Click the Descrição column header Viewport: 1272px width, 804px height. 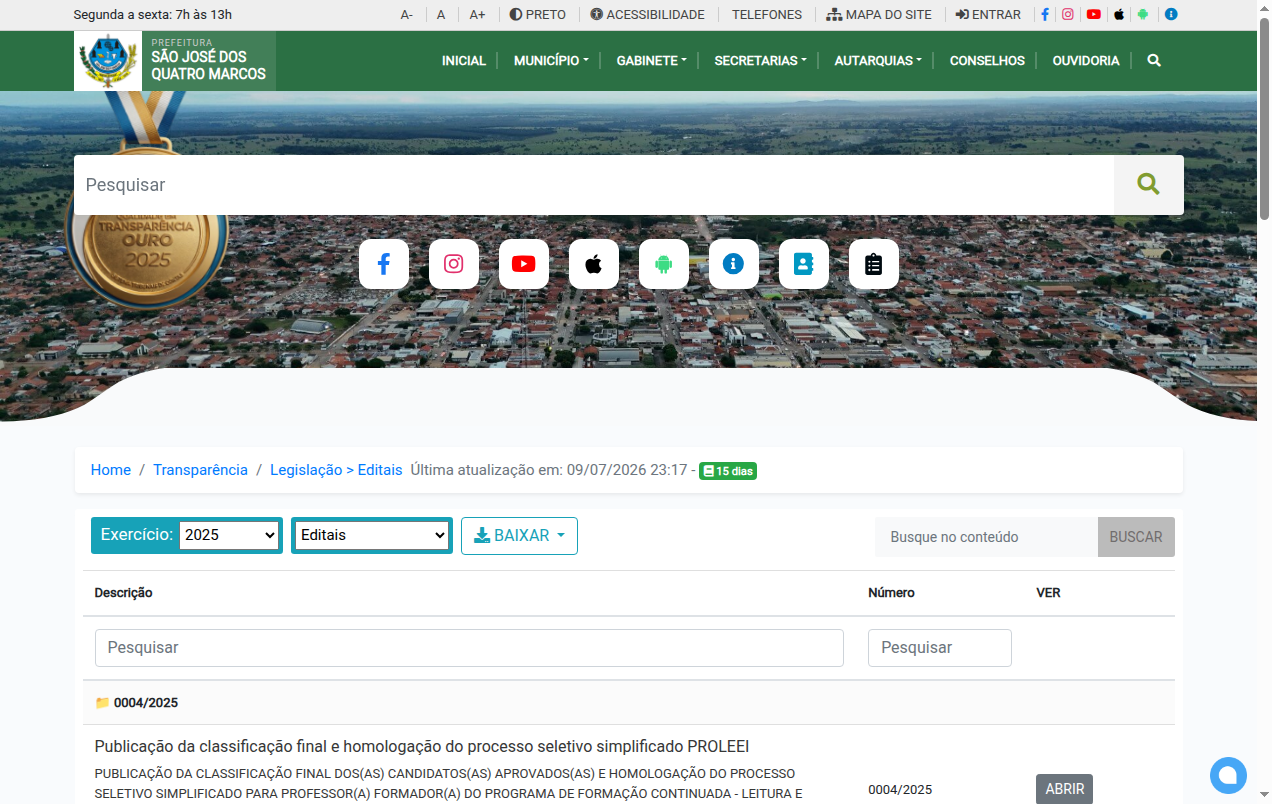(124, 593)
